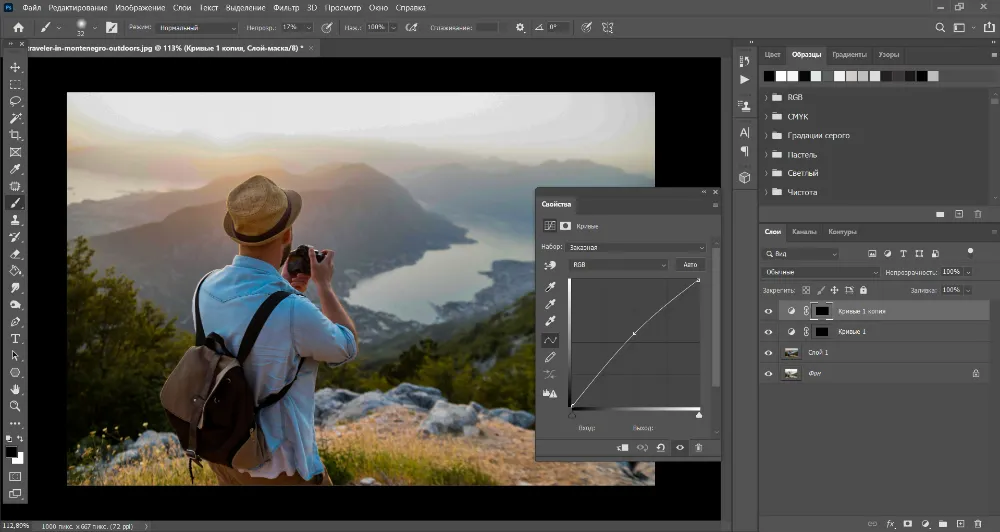The width and height of the screenshot is (1000, 532).
Task: Click the foreground color swatch
Action: click(11, 452)
